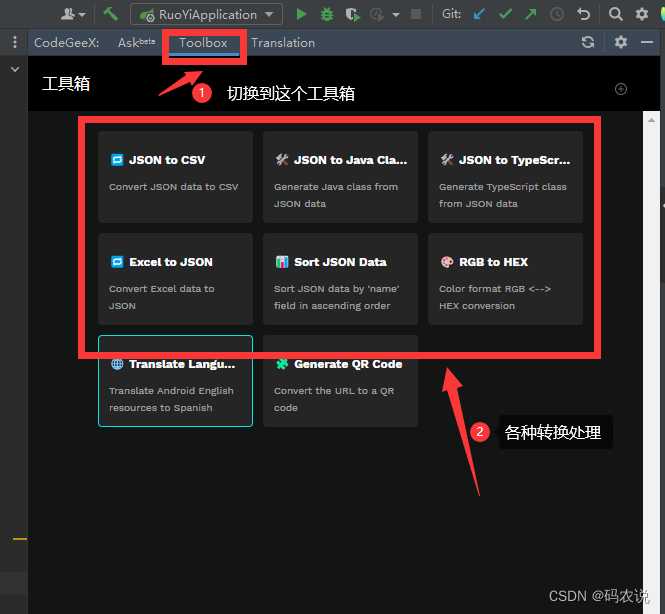Open CodeGeeX panel settings gear
The width and height of the screenshot is (665, 614).
coord(621,42)
